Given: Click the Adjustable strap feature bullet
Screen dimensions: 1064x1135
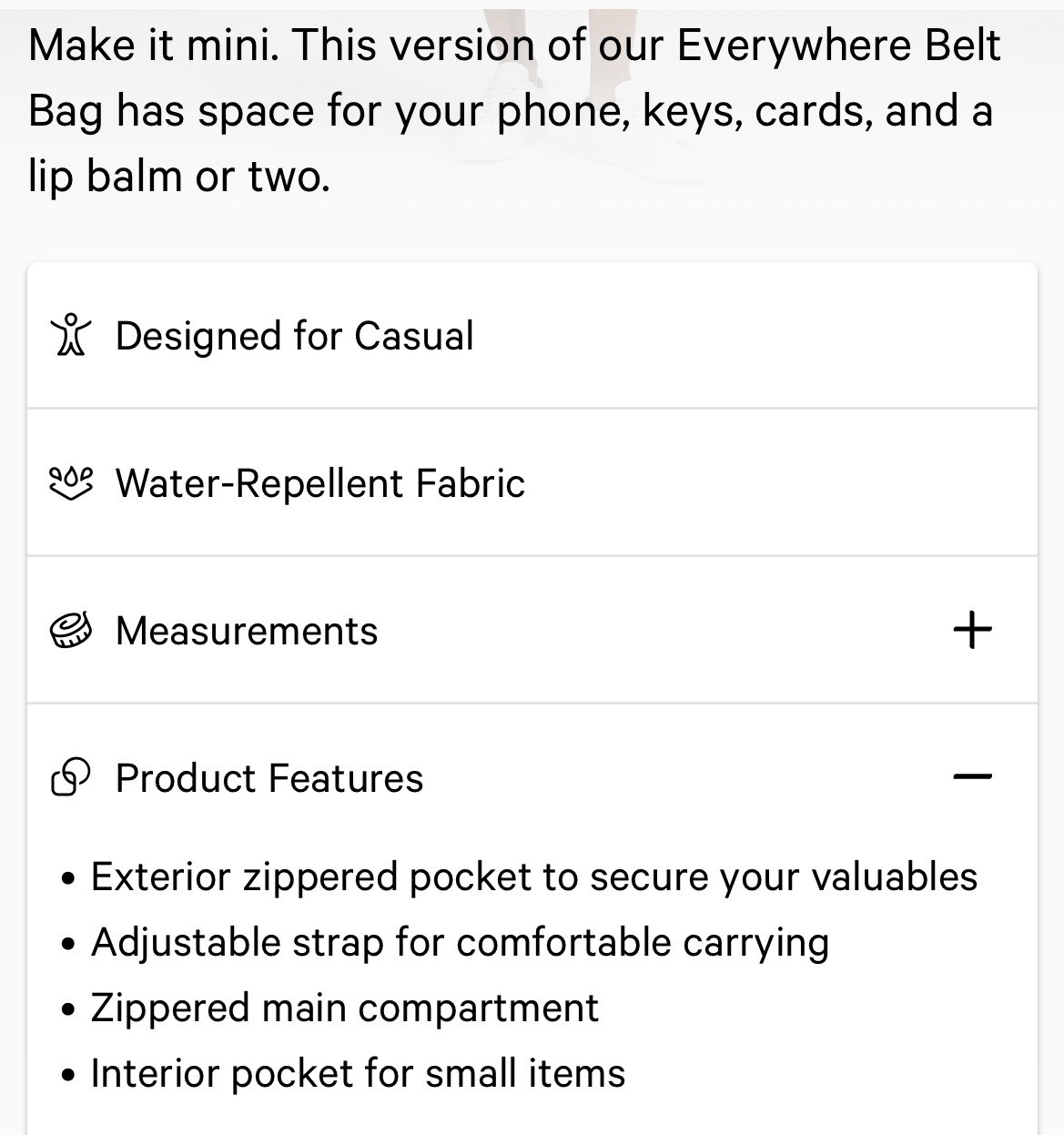Looking at the screenshot, I should click(x=460, y=943).
